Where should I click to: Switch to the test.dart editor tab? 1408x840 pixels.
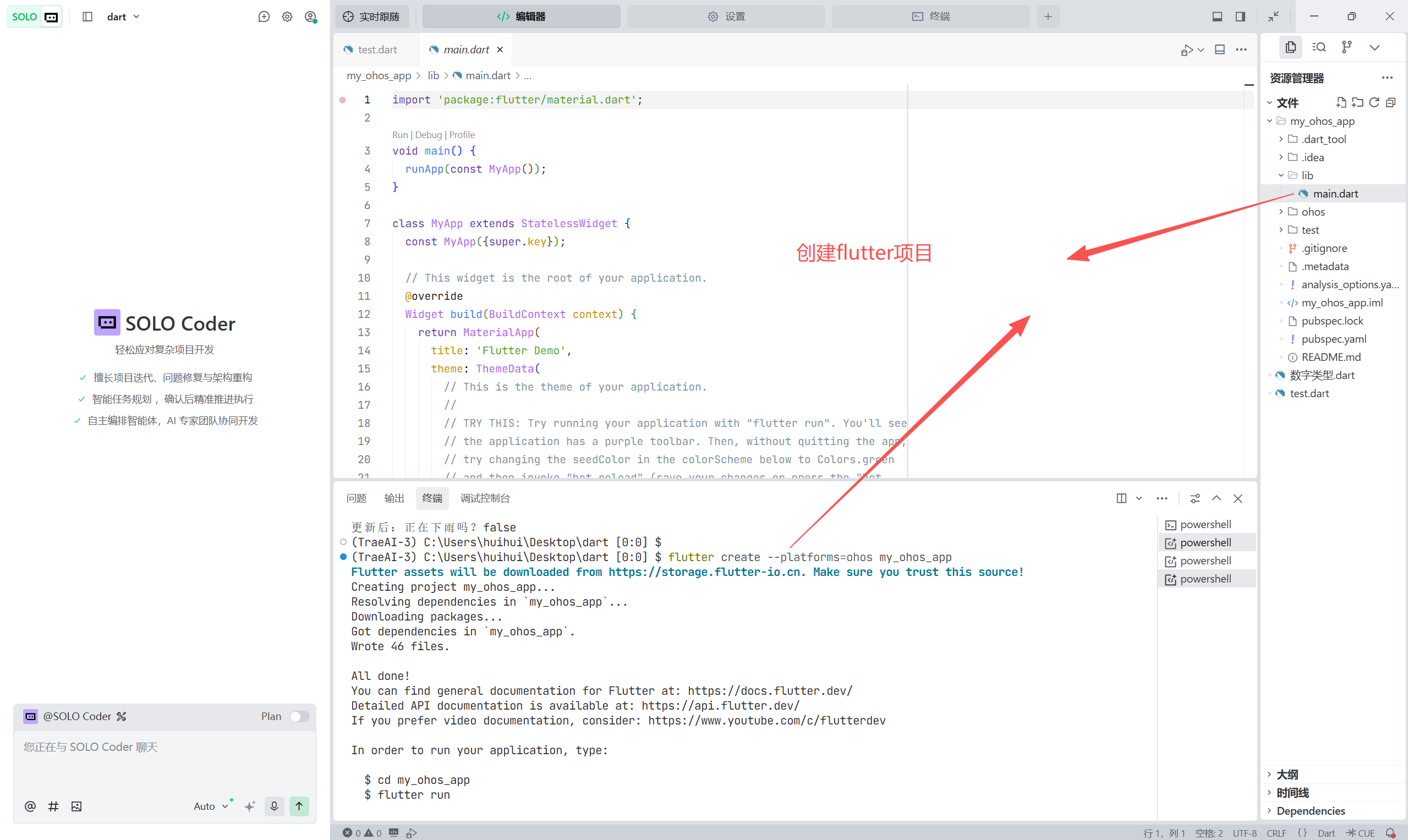coord(376,50)
